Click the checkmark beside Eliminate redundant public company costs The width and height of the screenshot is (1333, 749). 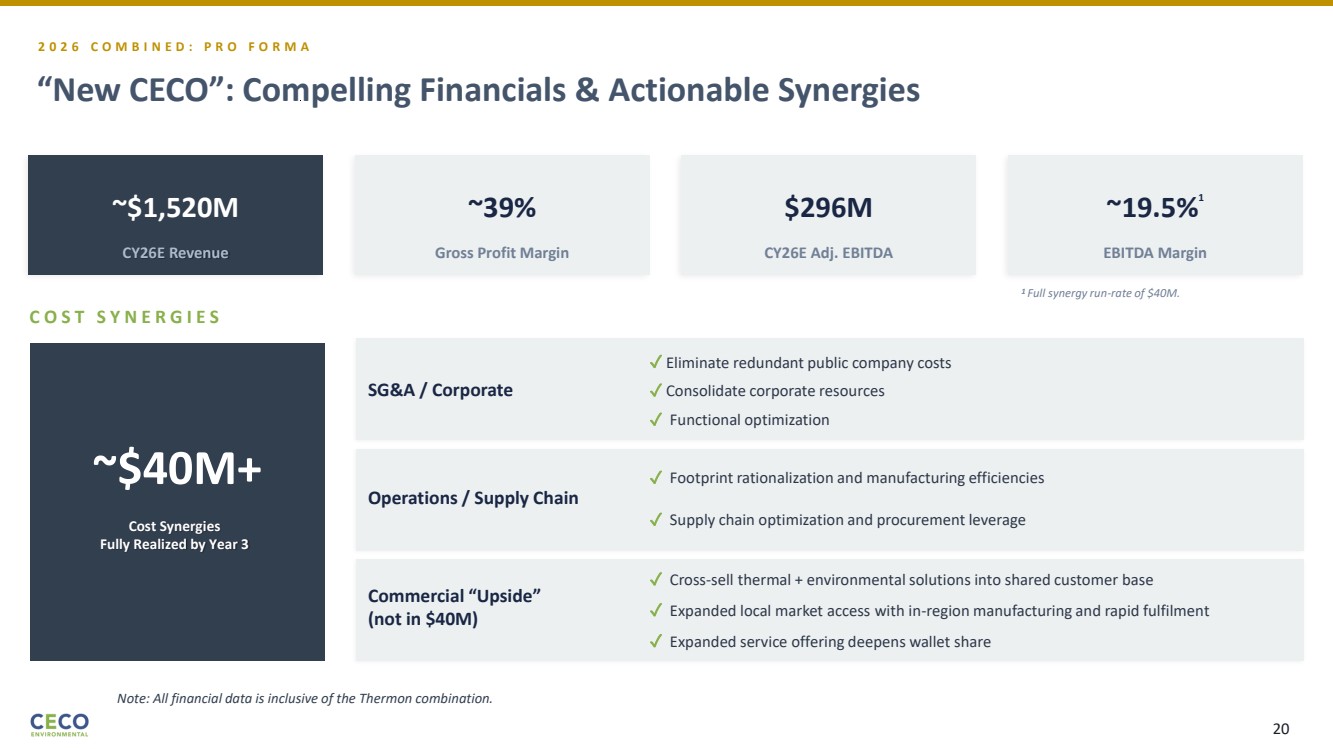pyautogui.click(x=655, y=362)
